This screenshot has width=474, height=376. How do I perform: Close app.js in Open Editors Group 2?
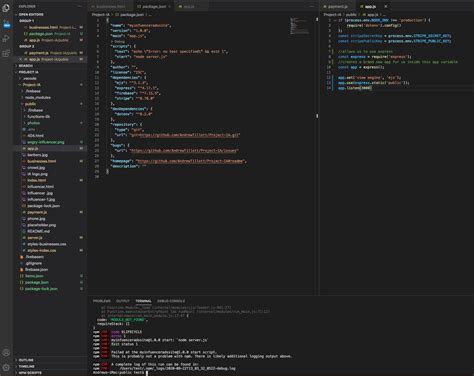click(x=21, y=59)
